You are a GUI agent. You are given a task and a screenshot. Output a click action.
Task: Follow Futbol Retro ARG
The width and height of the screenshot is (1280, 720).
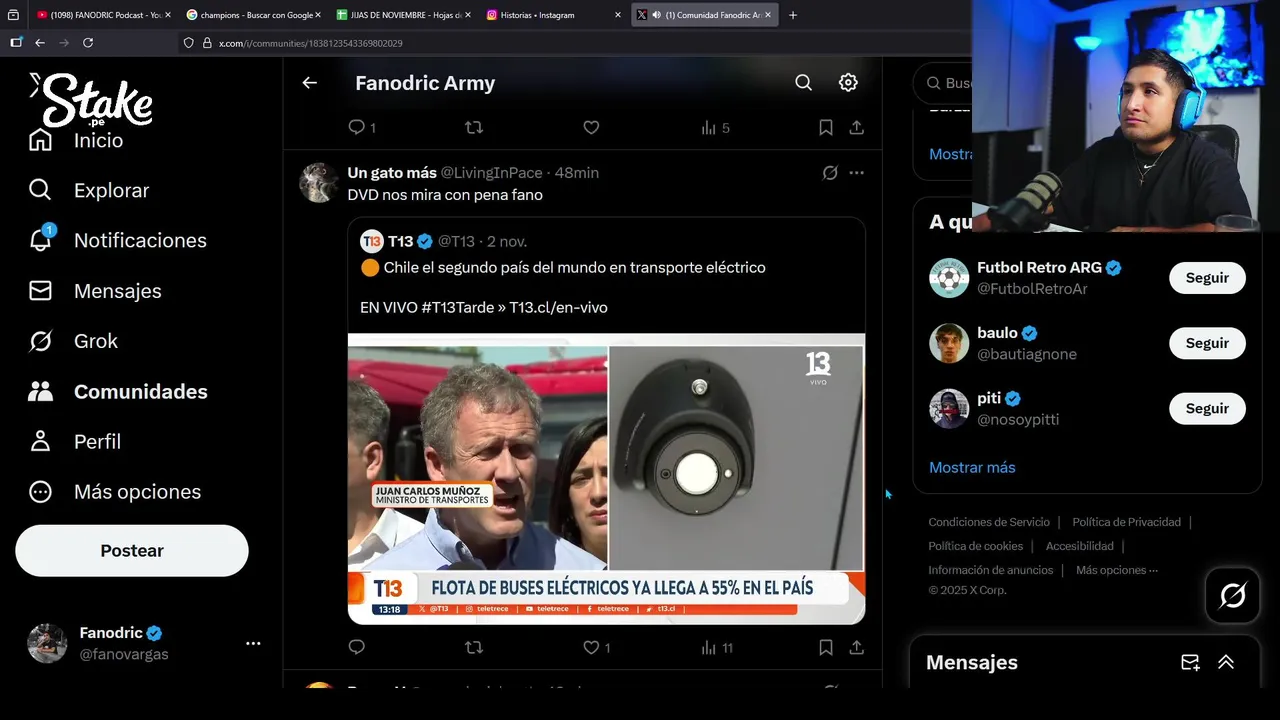click(x=1207, y=278)
